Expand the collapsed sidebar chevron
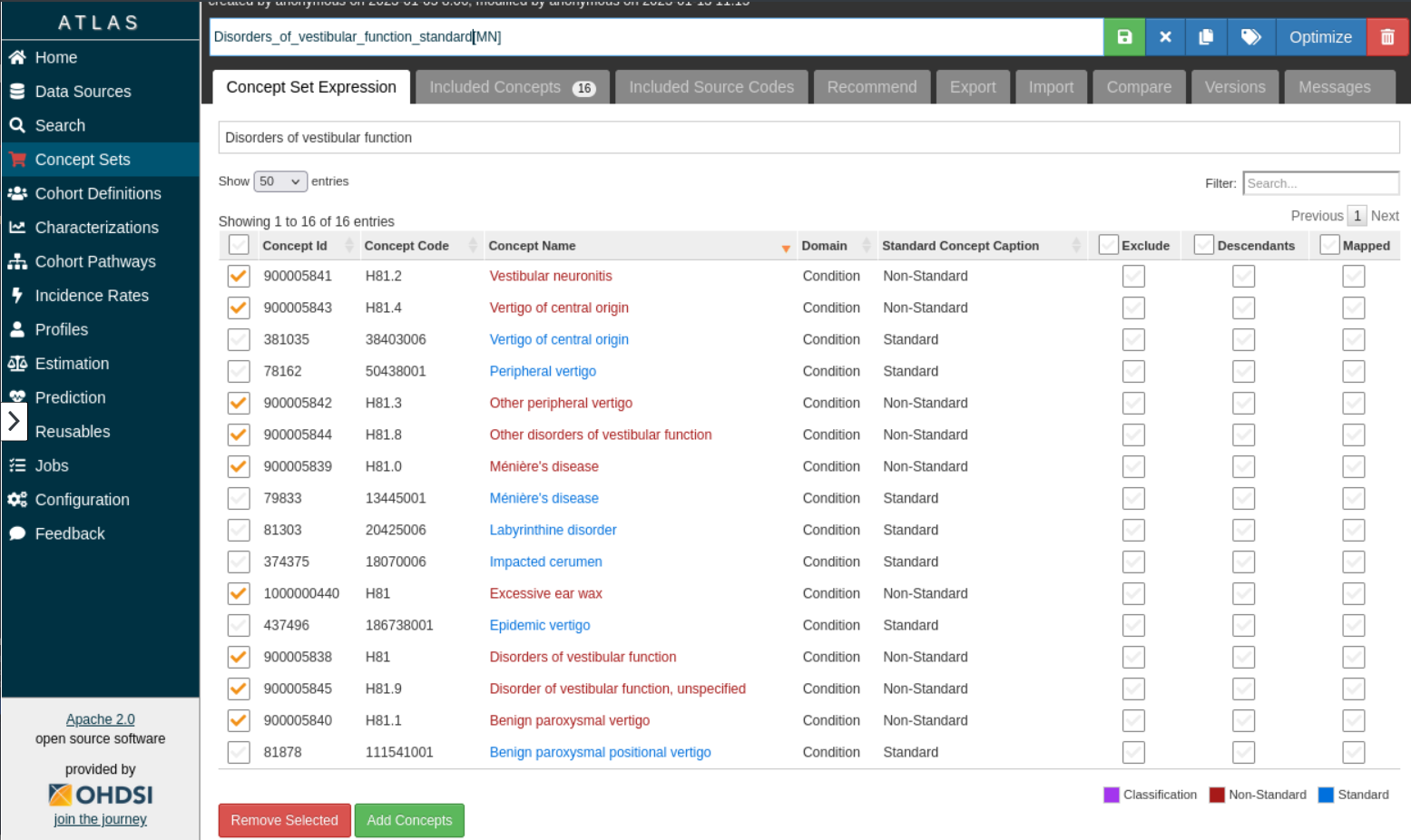This screenshot has width=1411, height=840. (14, 421)
